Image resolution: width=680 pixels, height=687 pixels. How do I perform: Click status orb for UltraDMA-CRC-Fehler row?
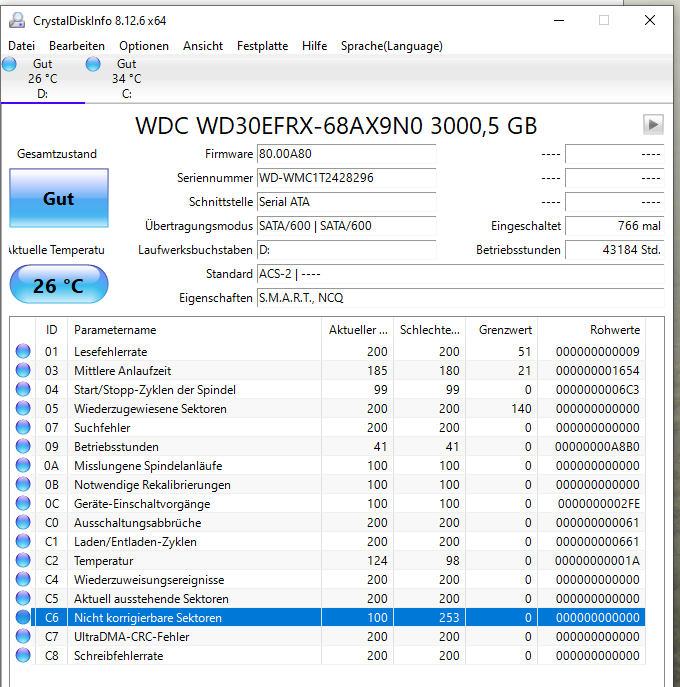[23, 636]
